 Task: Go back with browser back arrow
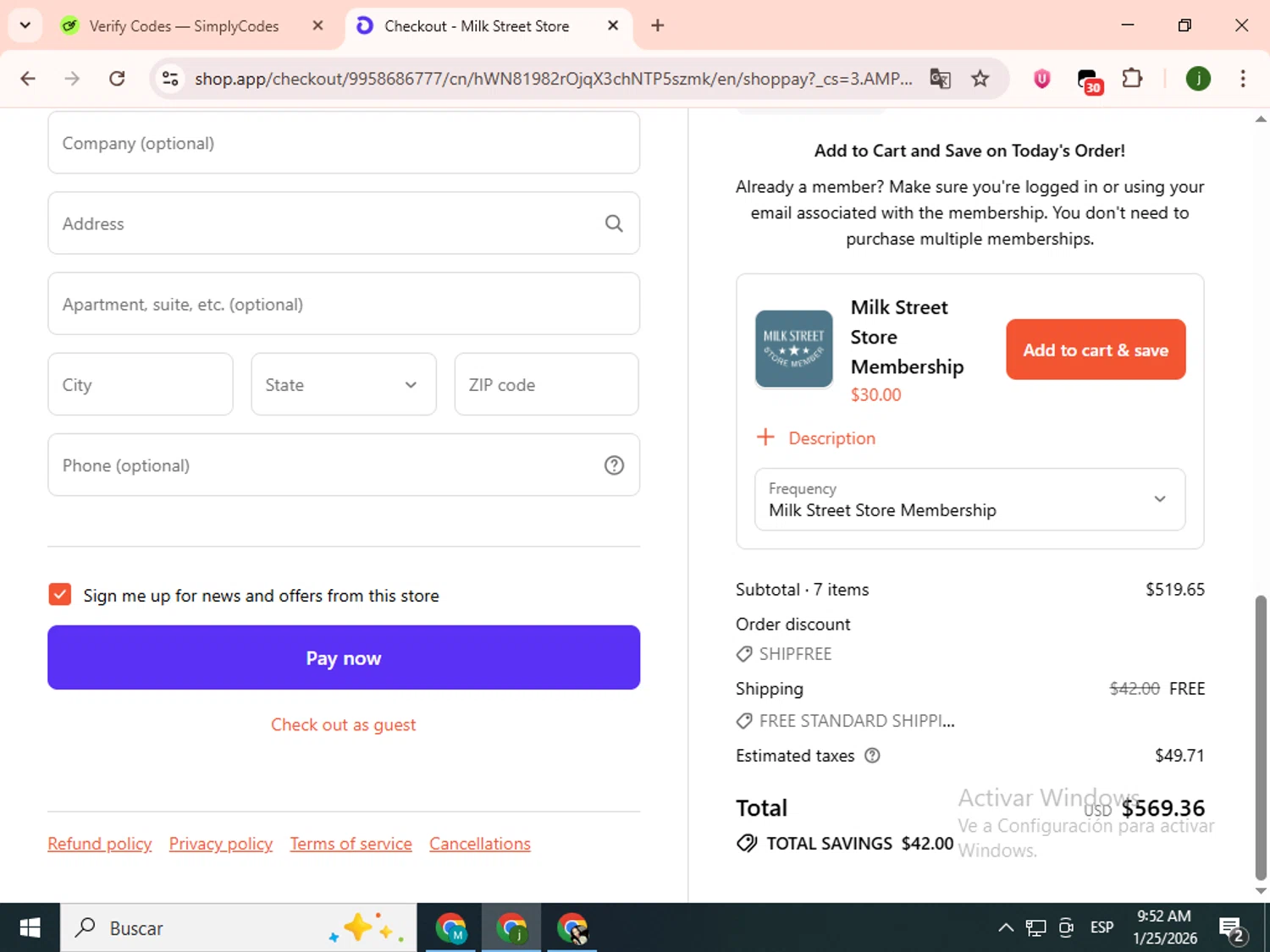click(28, 79)
